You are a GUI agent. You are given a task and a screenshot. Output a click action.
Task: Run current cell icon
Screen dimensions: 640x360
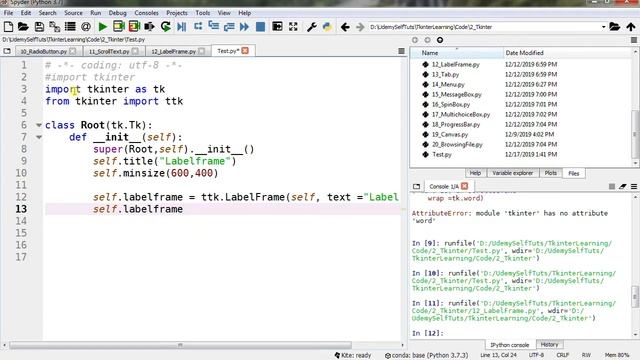coord(118,27)
